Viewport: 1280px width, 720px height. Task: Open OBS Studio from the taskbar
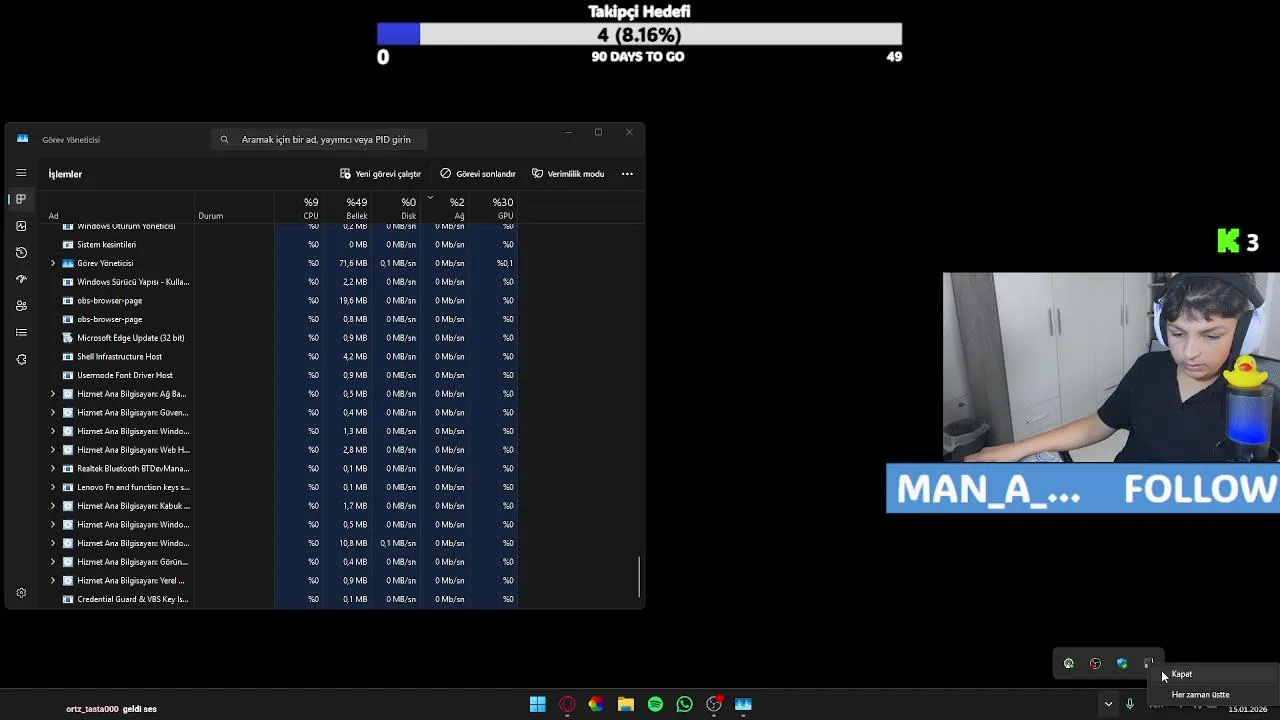(x=714, y=705)
